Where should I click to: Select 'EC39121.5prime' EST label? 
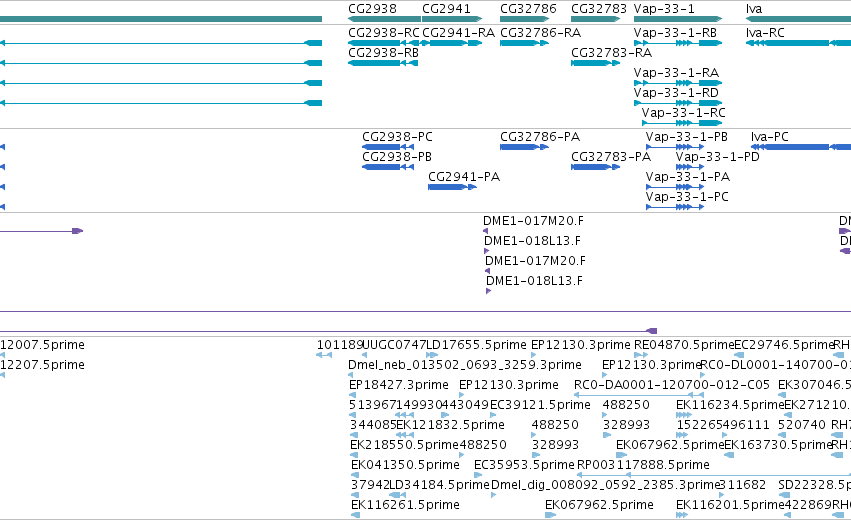pyautogui.click(x=540, y=405)
